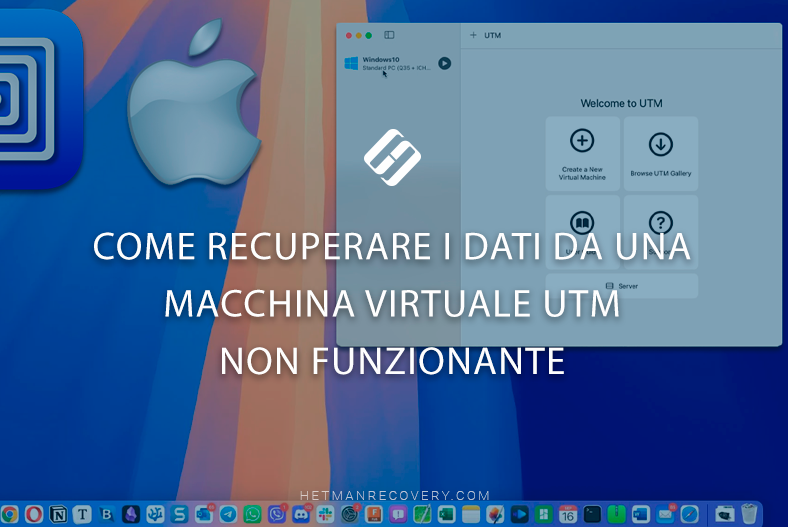
Task: Open Numbers spreadsheet app in dock
Action: tap(544, 514)
